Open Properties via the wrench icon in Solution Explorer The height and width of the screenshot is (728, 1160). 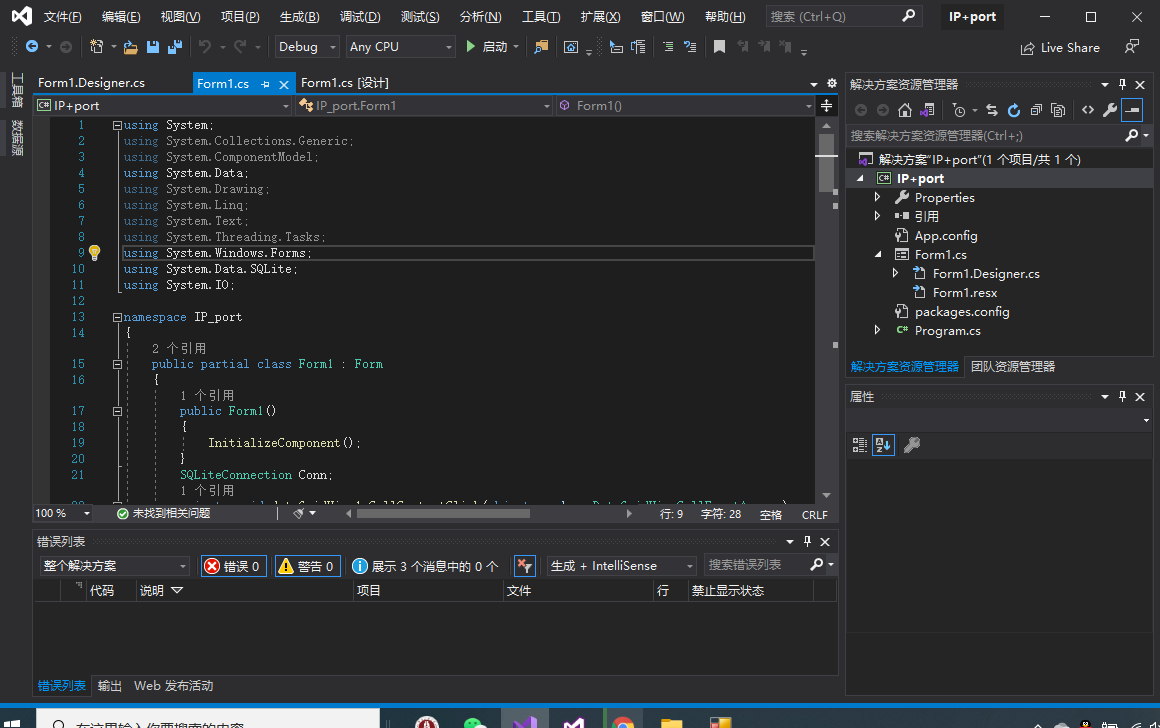pos(1110,110)
